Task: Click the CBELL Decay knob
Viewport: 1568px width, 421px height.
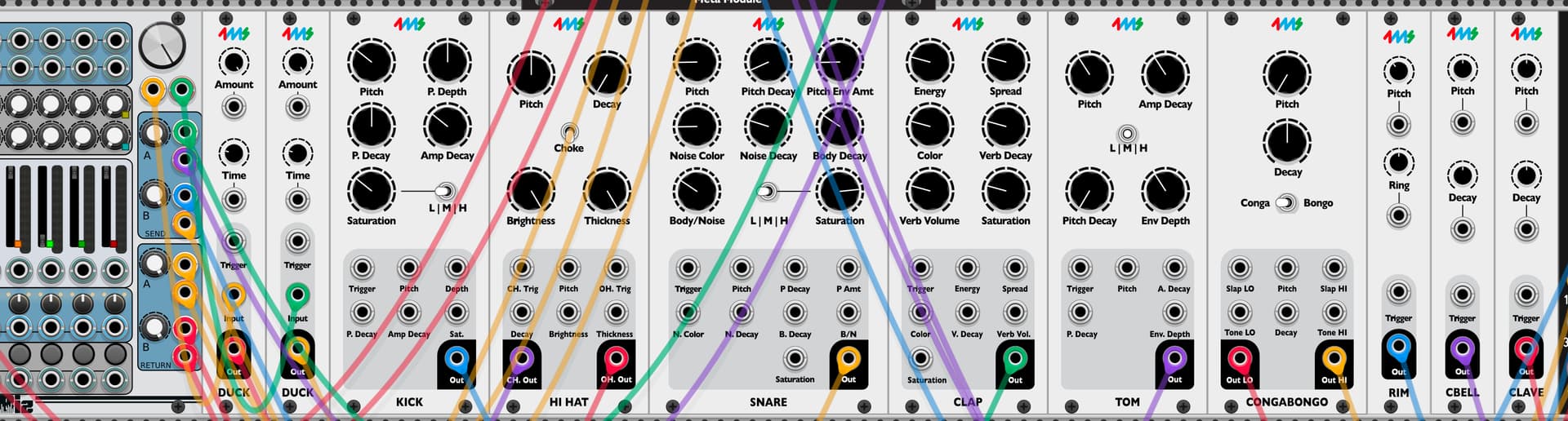Action: click(1462, 175)
